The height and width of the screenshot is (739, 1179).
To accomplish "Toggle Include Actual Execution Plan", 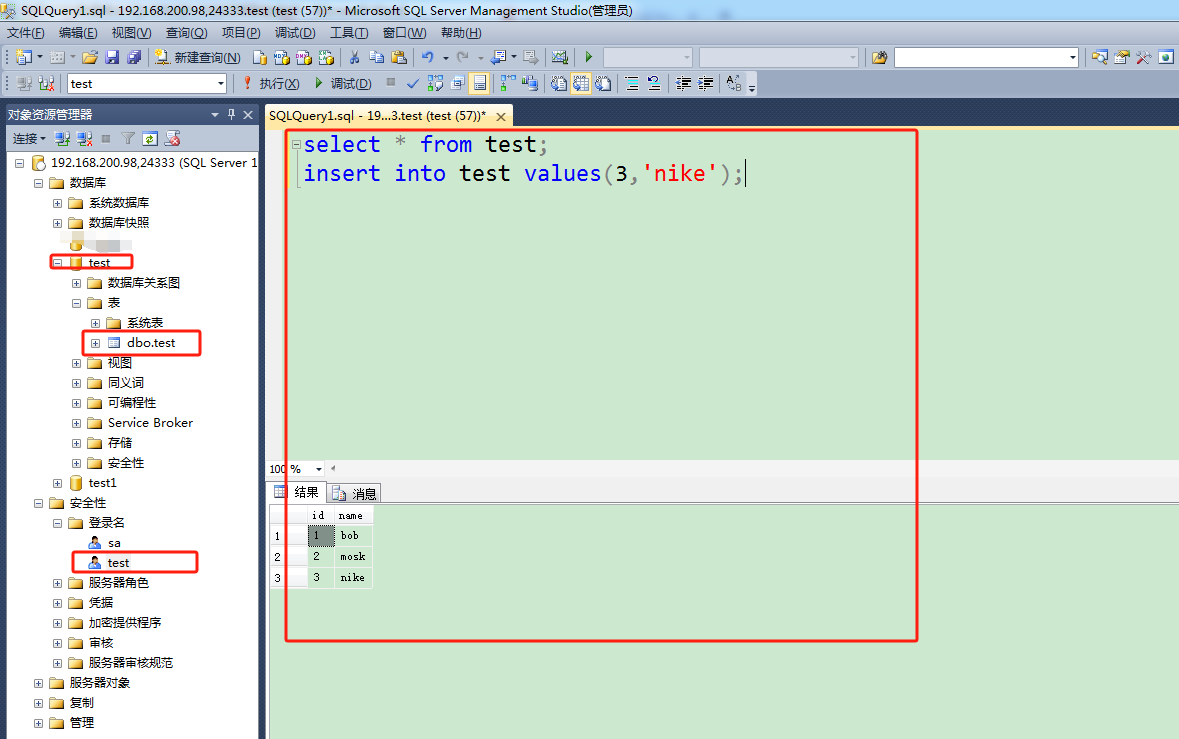I will [x=508, y=83].
